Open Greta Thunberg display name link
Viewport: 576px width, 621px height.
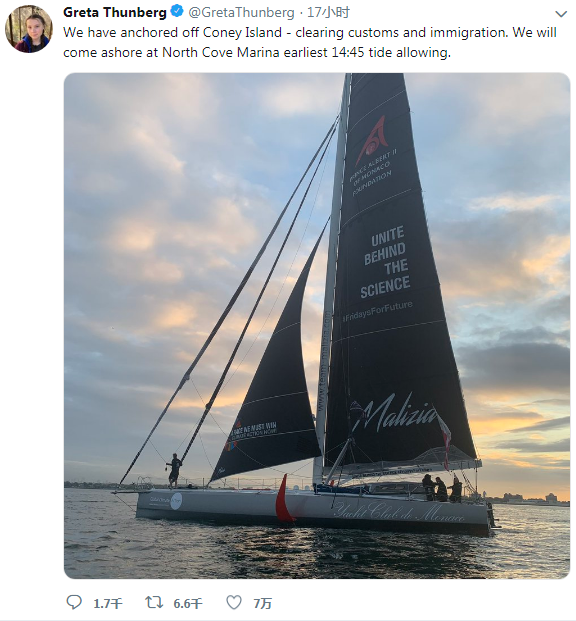114,12
